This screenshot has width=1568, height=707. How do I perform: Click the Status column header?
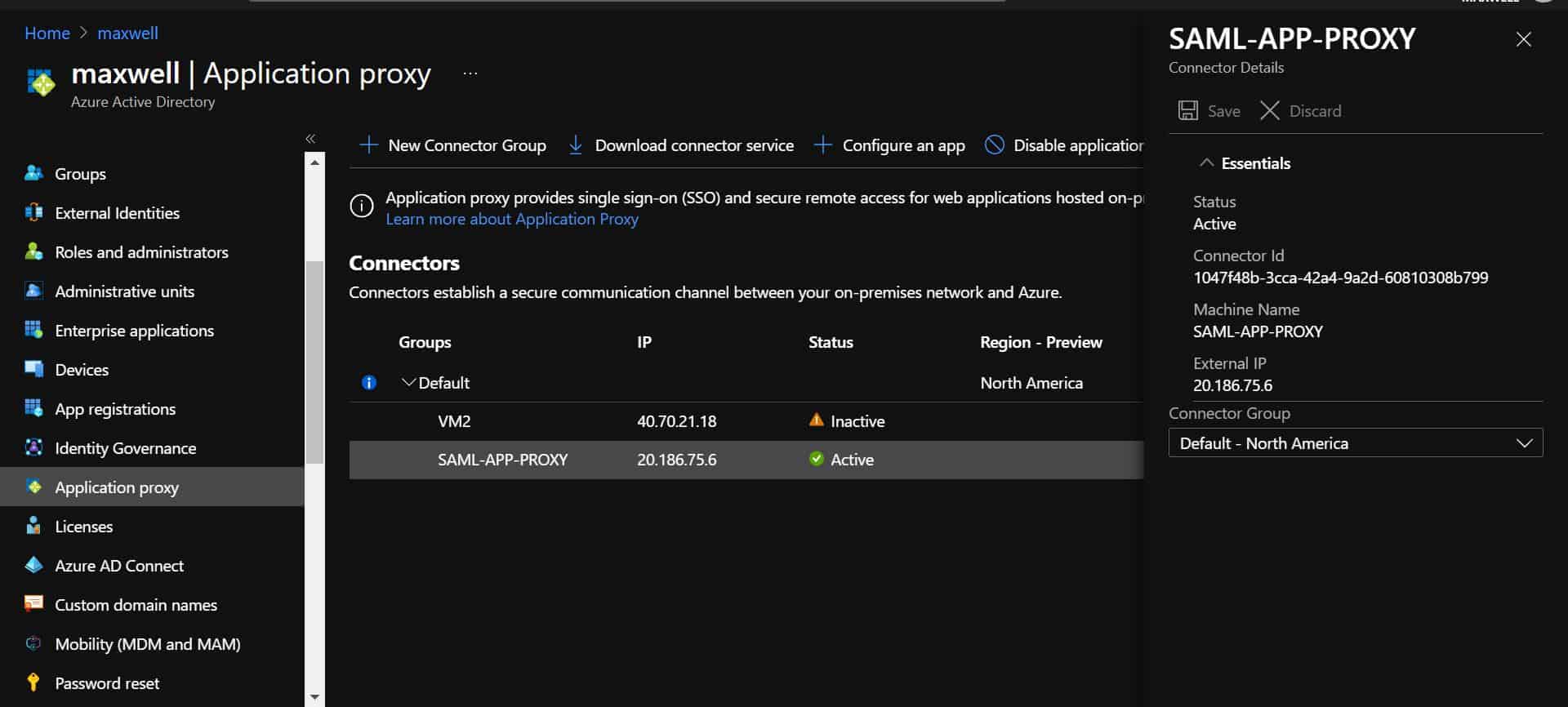tap(831, 342)
